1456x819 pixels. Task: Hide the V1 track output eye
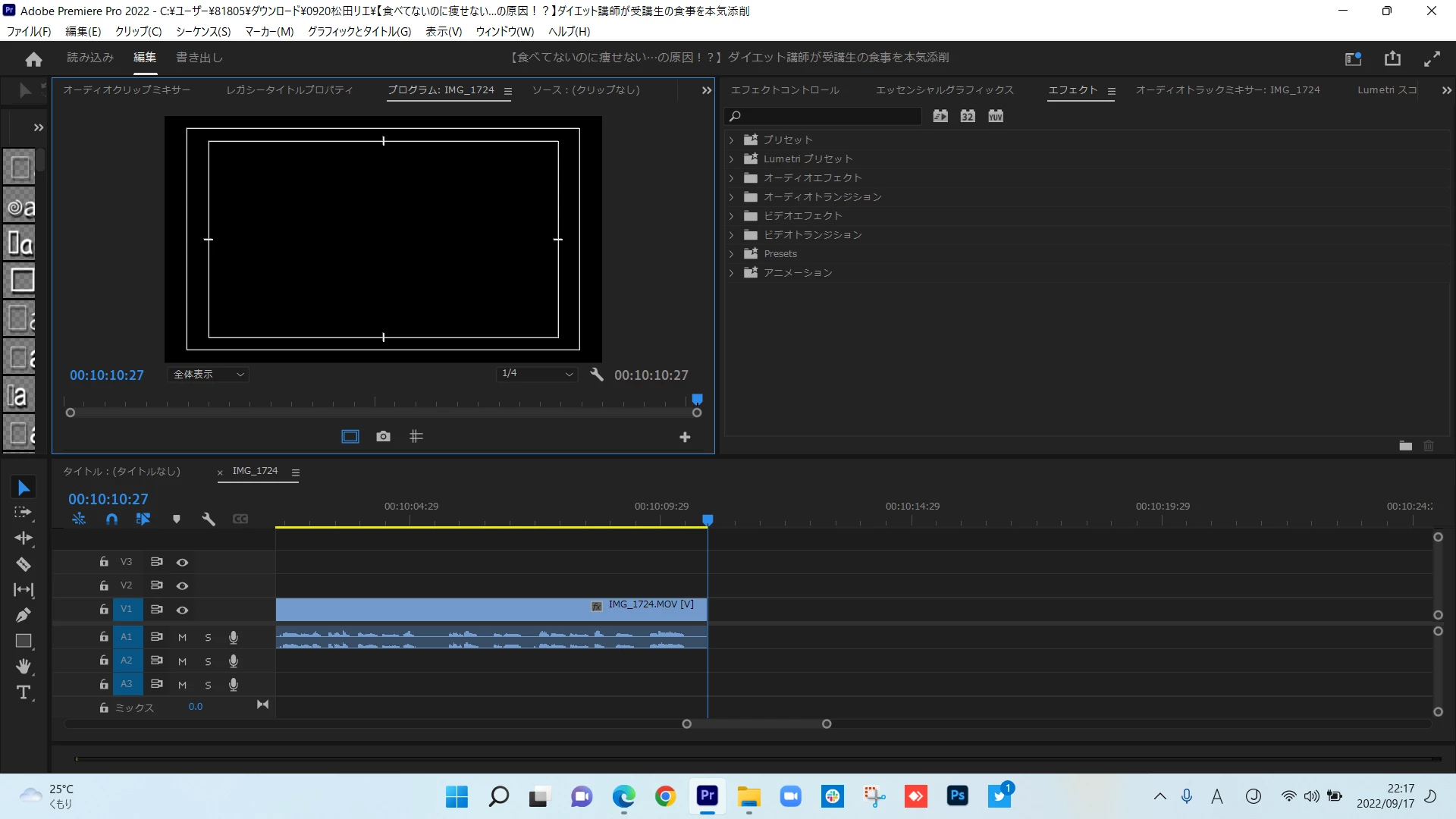tap(182, 610)
